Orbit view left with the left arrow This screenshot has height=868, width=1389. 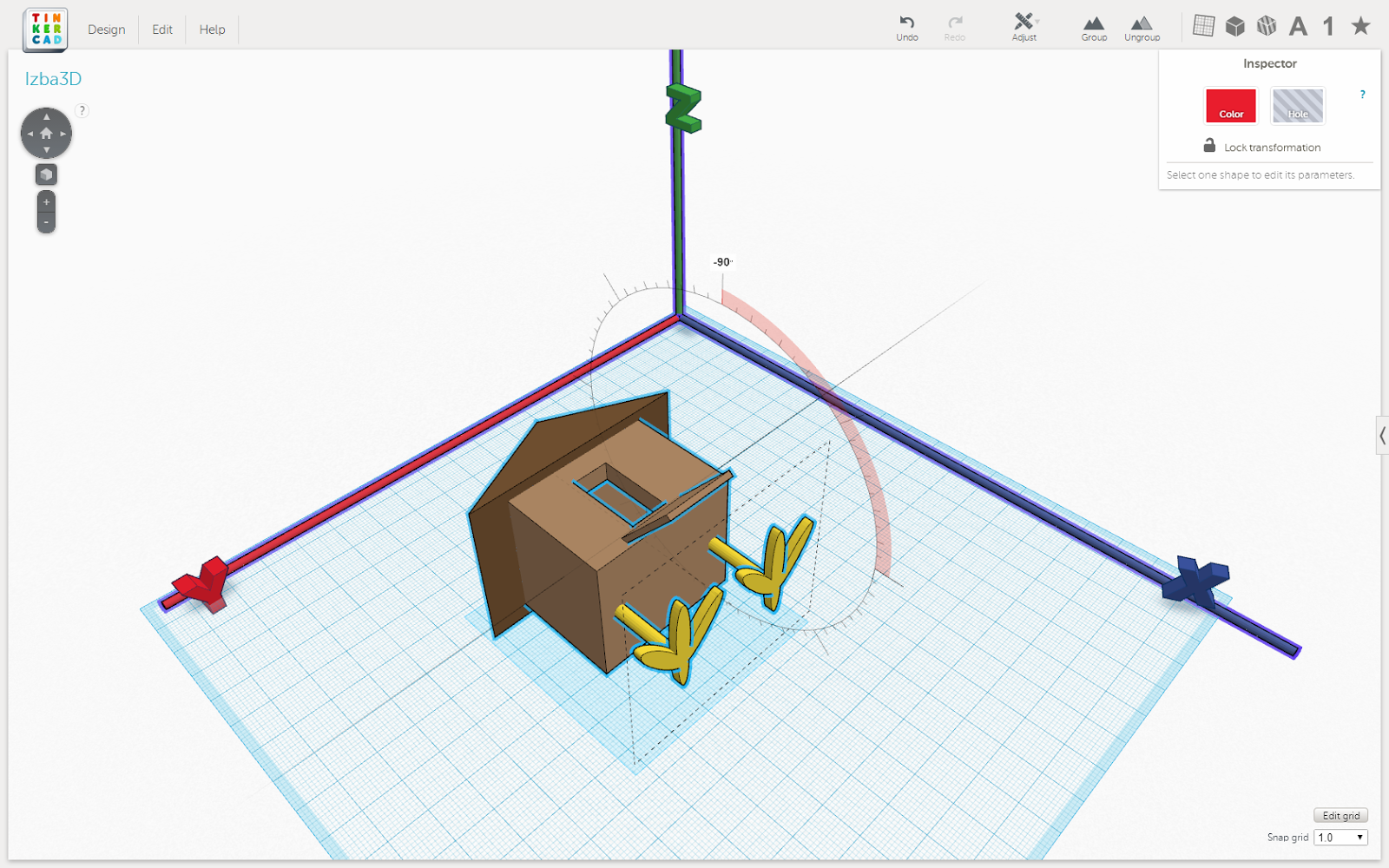pos(30,134)
